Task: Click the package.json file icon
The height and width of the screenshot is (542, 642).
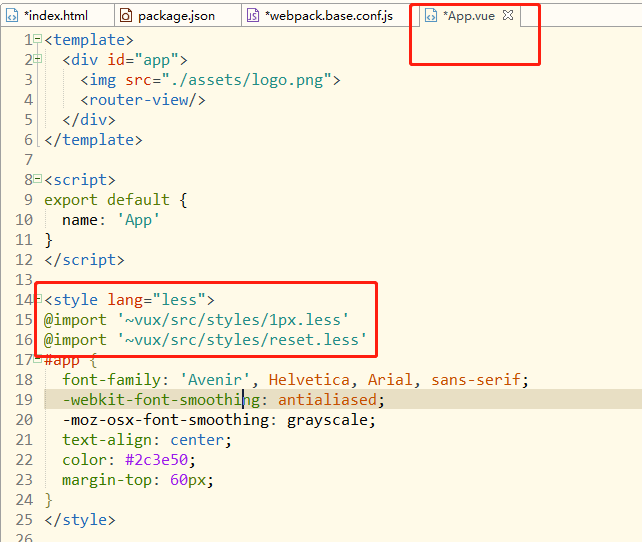Action: [126, 16]
